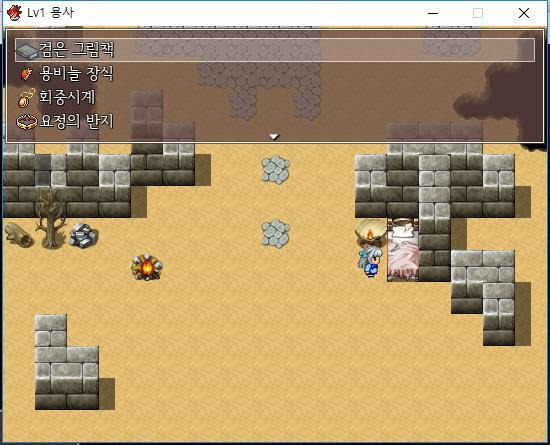Click the pocket watch icon beside 회중시계
This screenshot has width=550, height=445.
[27, 98]
